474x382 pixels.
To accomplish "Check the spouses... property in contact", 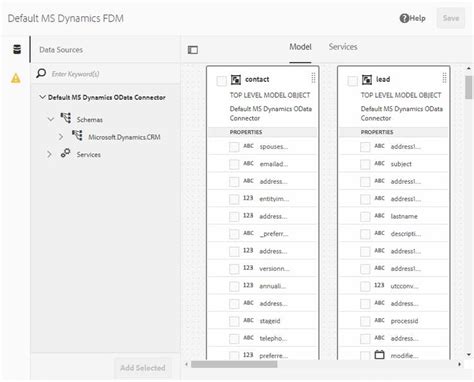I will click(234, 147).
